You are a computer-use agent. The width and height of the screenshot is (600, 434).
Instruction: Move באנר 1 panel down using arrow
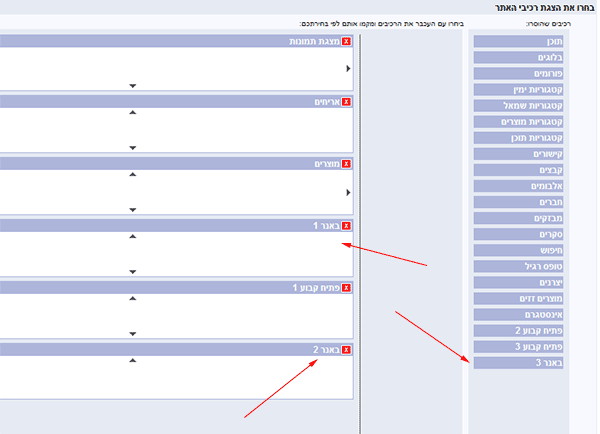[132, 271]
